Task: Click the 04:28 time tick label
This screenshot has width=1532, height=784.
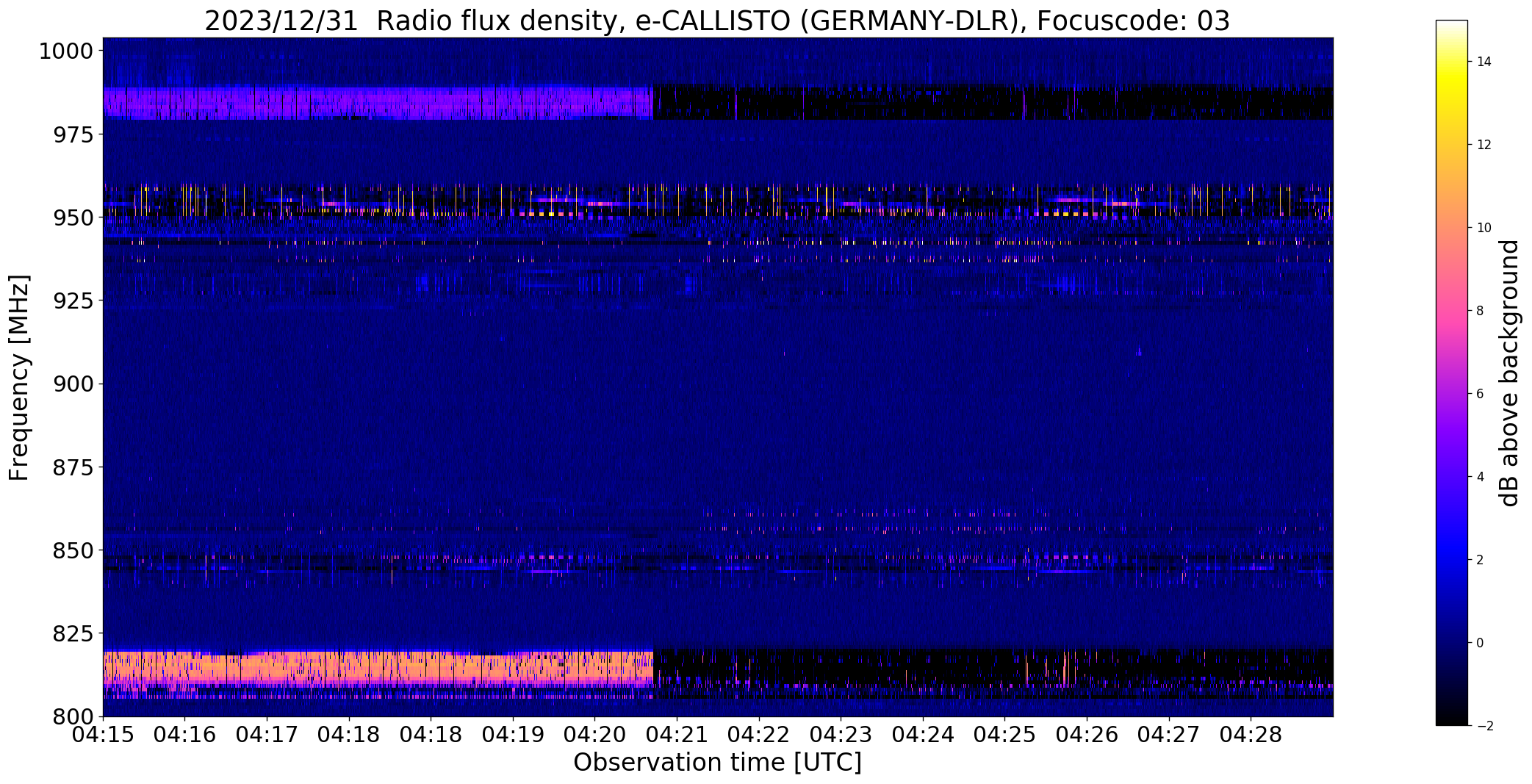Action: pyautogui.click(x=1251, y=735)
